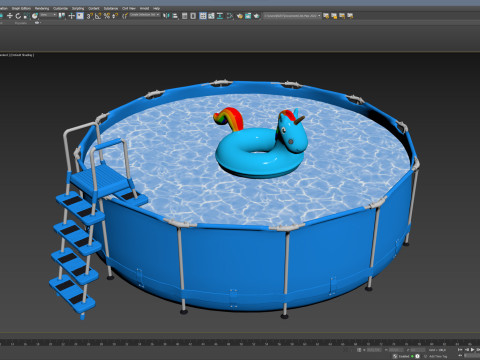
Task: Open the Substance menu
Action: [111, 8]
